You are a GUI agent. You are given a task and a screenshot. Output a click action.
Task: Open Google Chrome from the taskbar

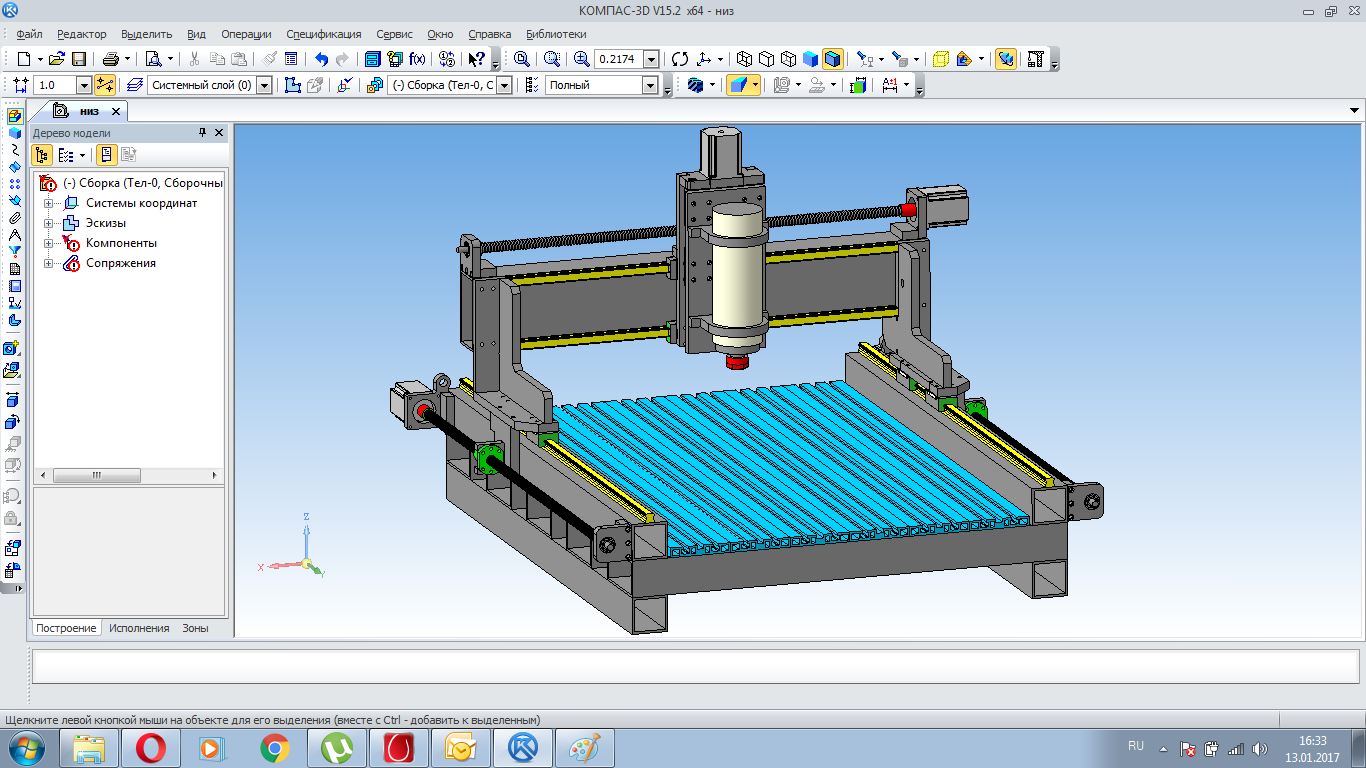(x=275, y=748)
